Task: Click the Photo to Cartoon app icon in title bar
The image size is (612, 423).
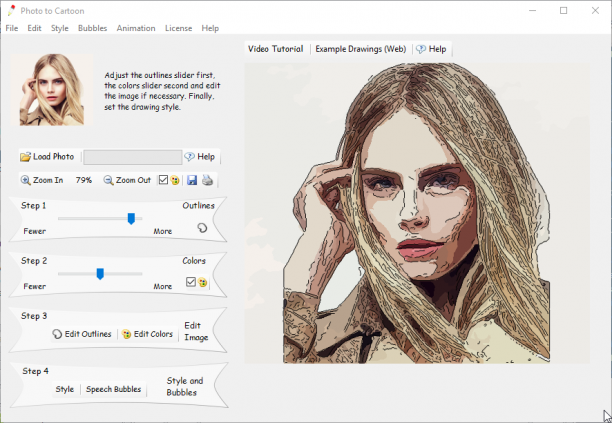Action: 12,11
